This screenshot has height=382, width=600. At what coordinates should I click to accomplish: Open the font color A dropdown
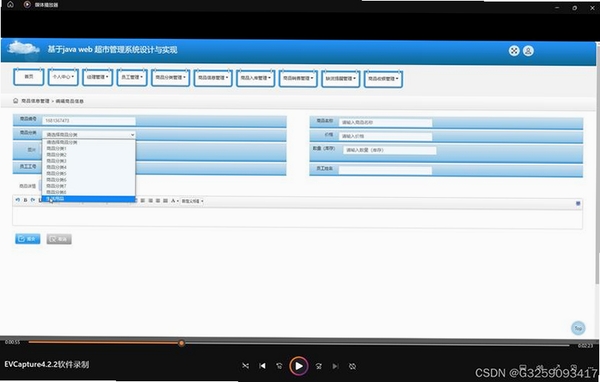coord(174,201)
